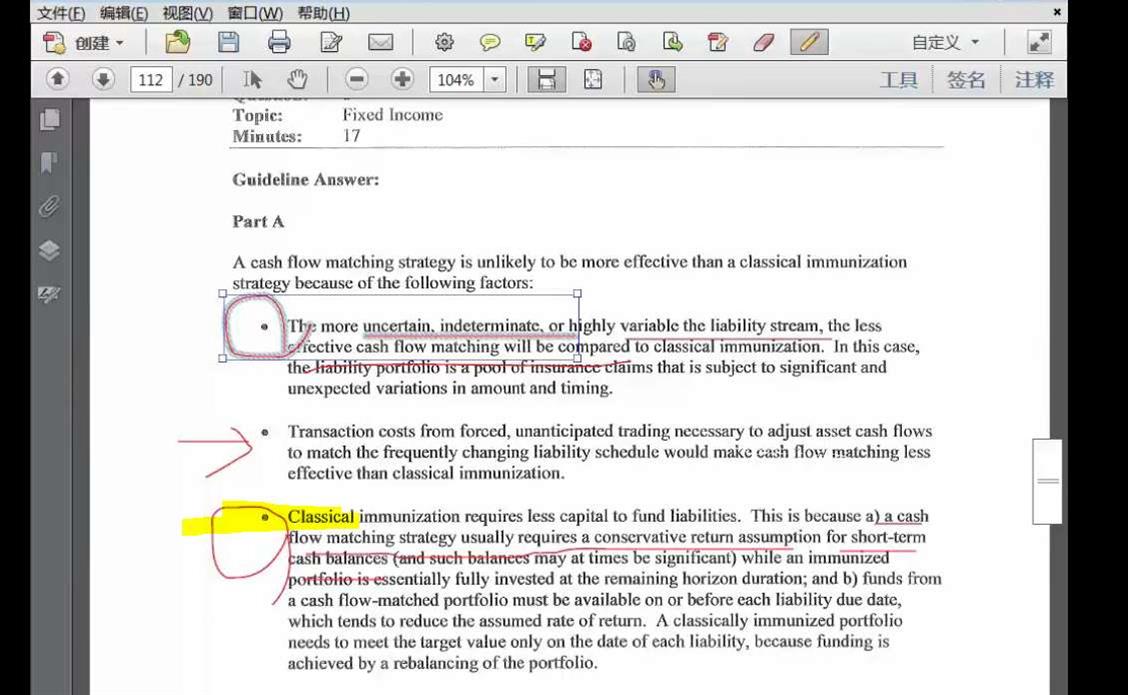The width and height of the screenshot is (1128, 695).
Task: Toggle the touch read mode button
Action: coord(656,79)
